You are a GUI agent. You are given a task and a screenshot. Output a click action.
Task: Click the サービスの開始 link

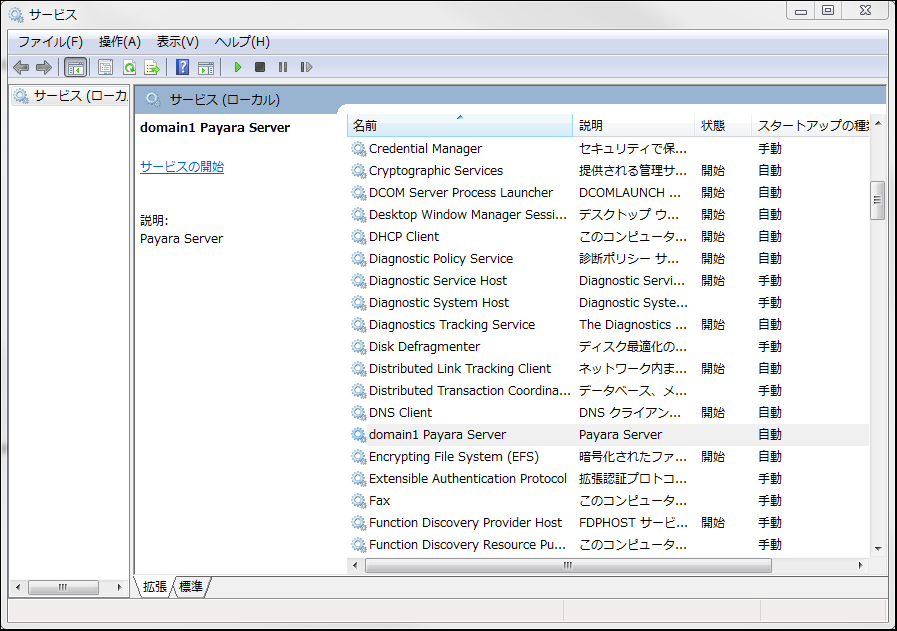(x=182, y=167)
